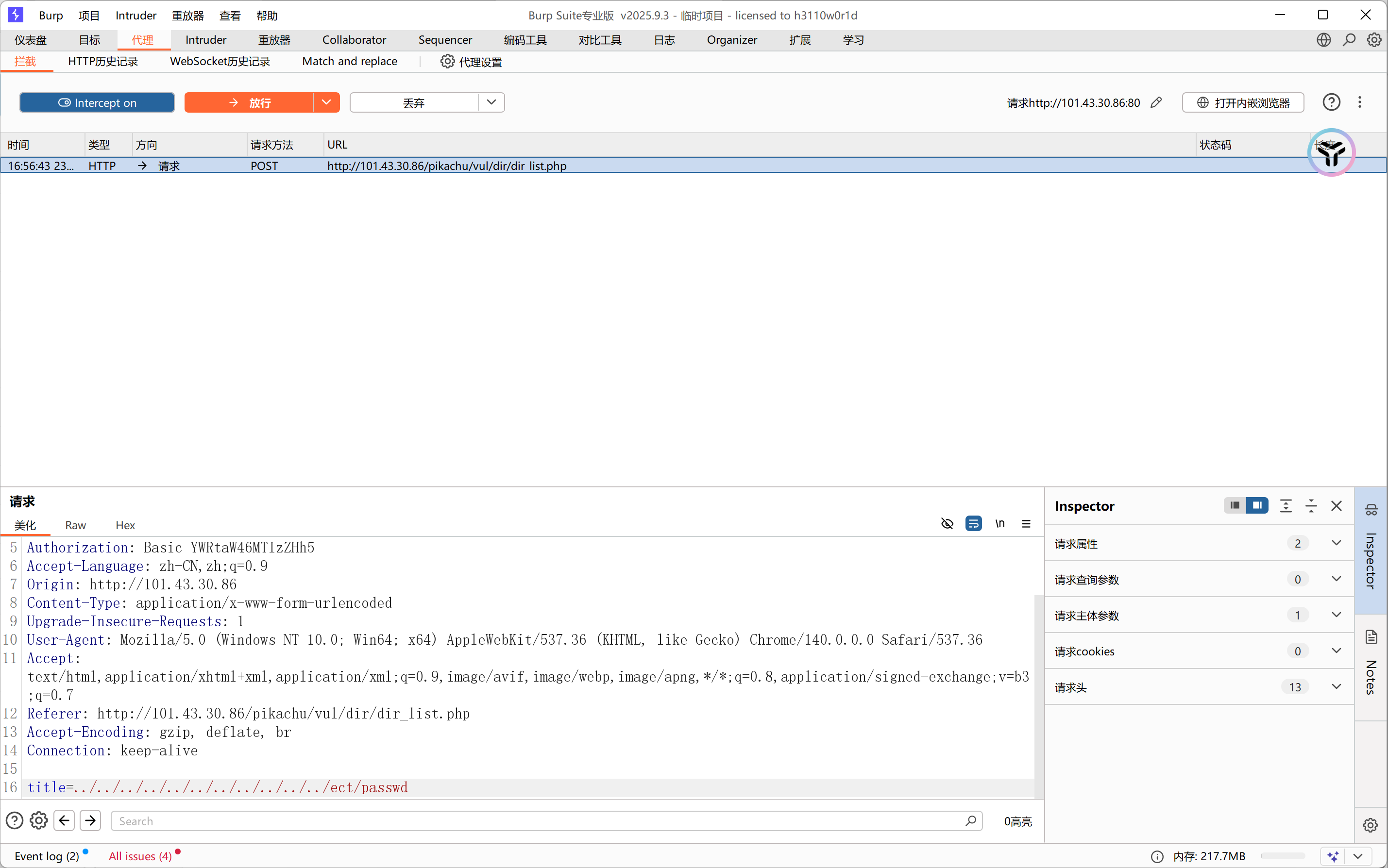Open the Match and replace tab

[350, 62]
